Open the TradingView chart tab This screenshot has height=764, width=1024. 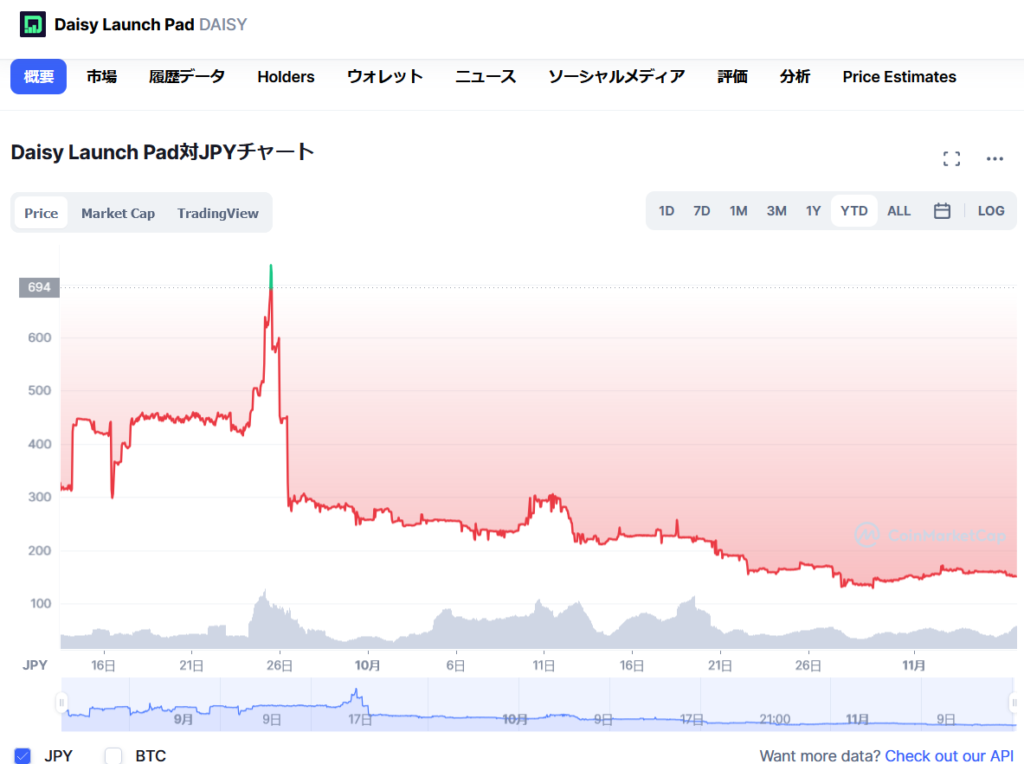(x=218, y=213)
